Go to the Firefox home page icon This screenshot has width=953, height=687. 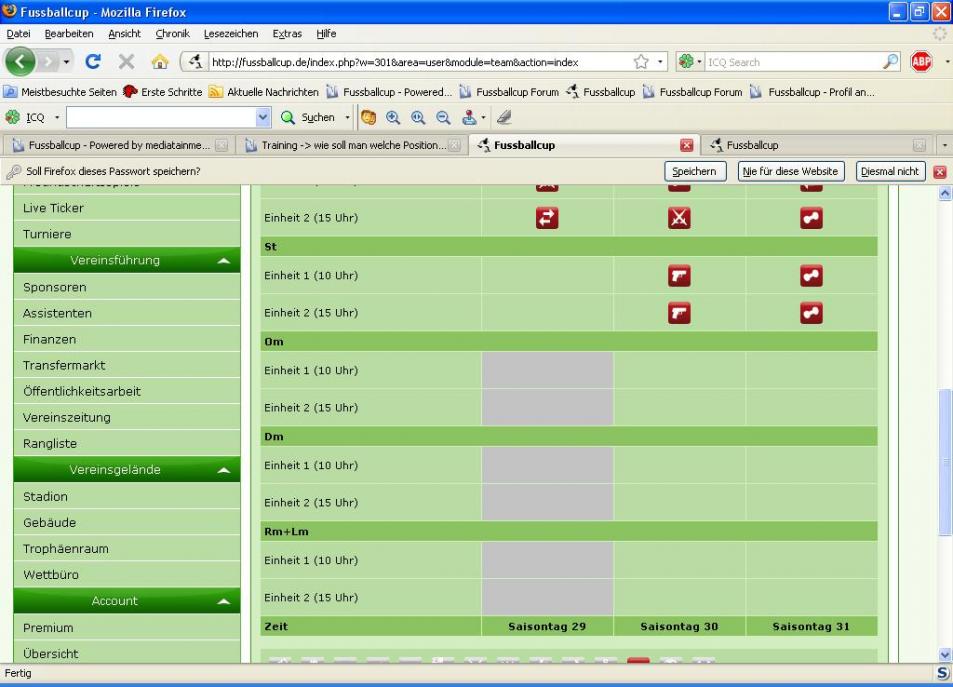[x=159, y=62]
